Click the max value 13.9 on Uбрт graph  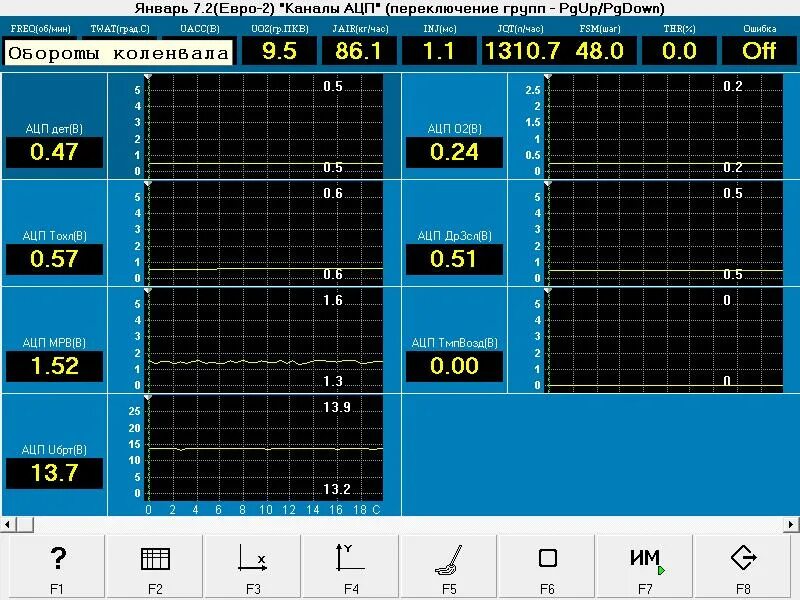pyautogui.click(x=337, y=407)
